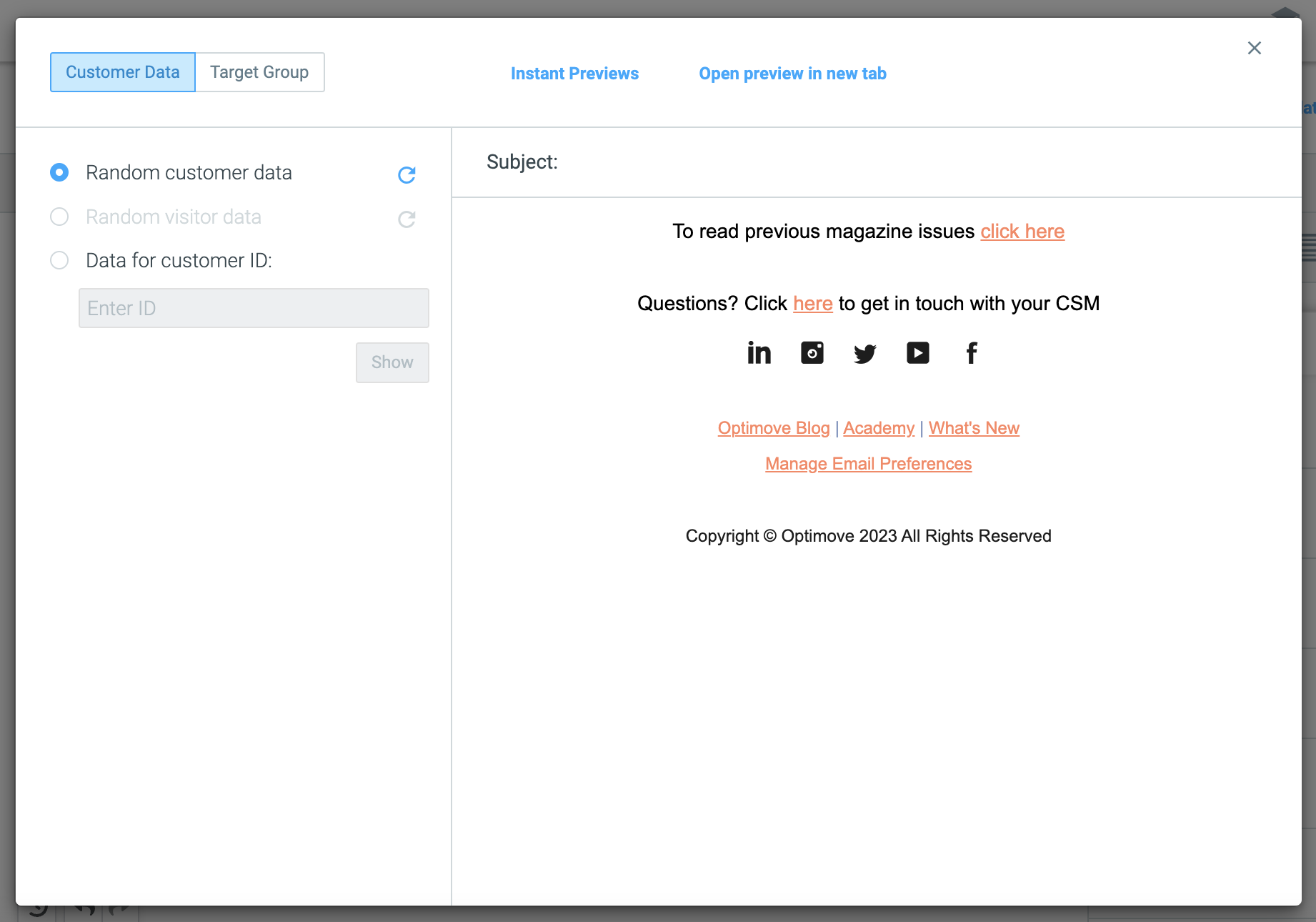Refresh random customer data

(x=407, y=174)
